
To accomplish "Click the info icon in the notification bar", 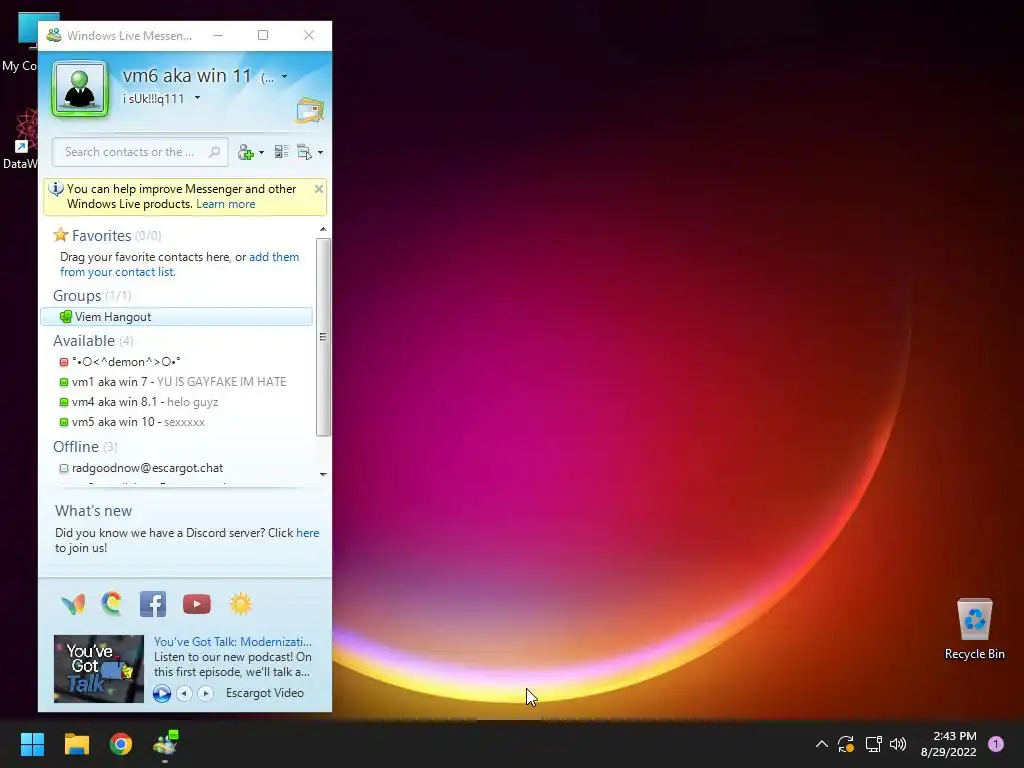I will click(x=56, y=189).
